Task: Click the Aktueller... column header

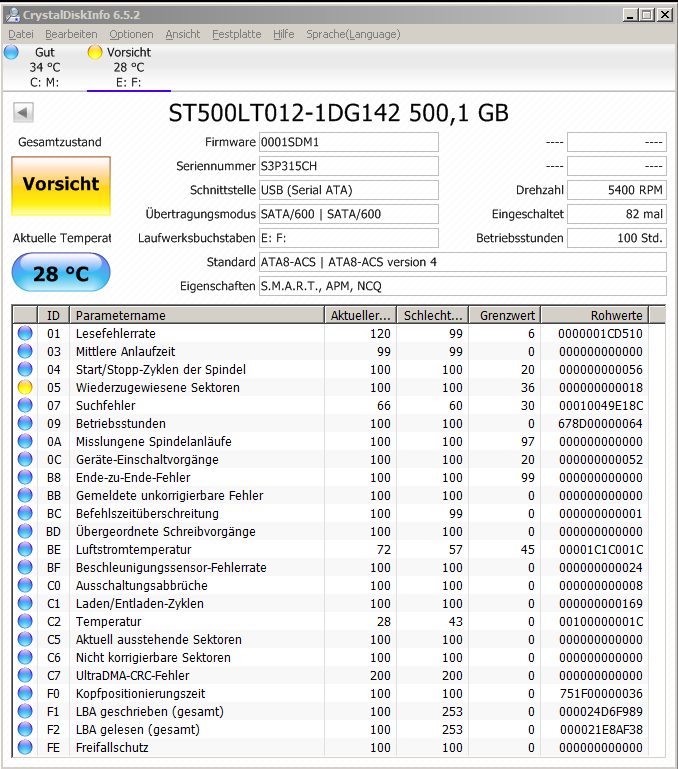Action: pyautogui.click(x=361, y=315)
